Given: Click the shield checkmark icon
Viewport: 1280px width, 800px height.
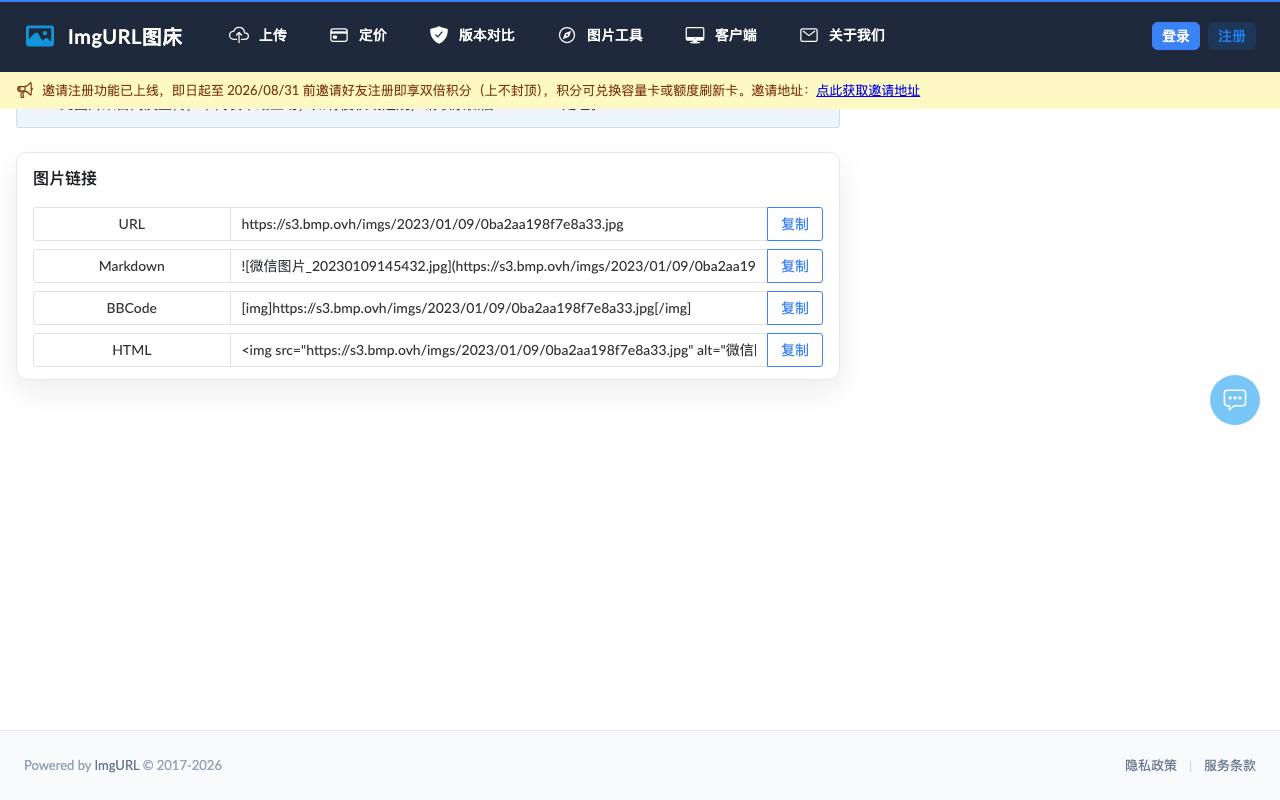Looking at the screenshot, I should click(439, 35).
